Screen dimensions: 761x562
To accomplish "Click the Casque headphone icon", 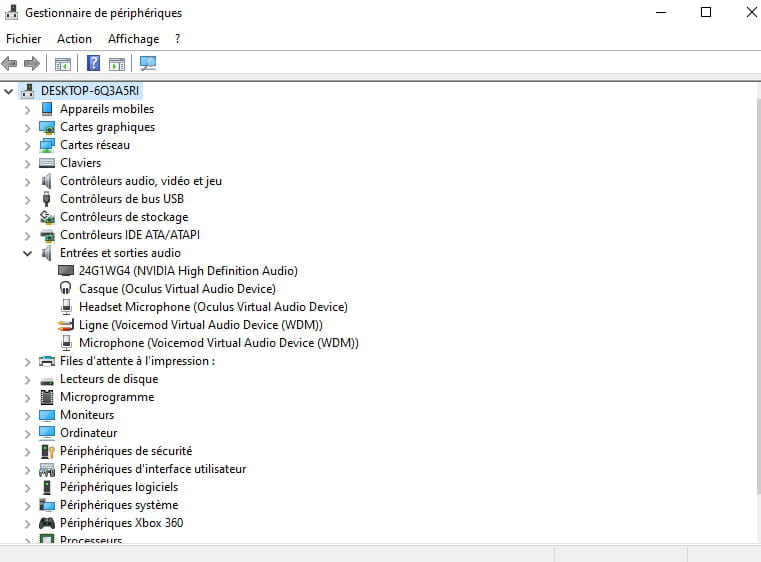I will click(66, 288).
